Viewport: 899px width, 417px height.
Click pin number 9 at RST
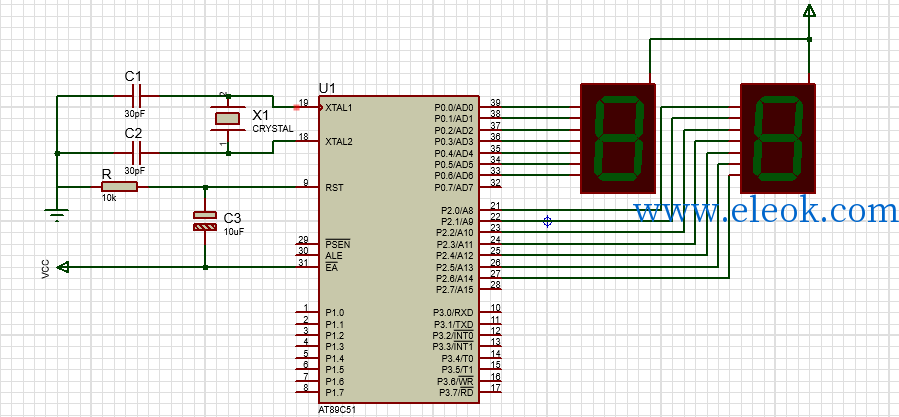306,182
